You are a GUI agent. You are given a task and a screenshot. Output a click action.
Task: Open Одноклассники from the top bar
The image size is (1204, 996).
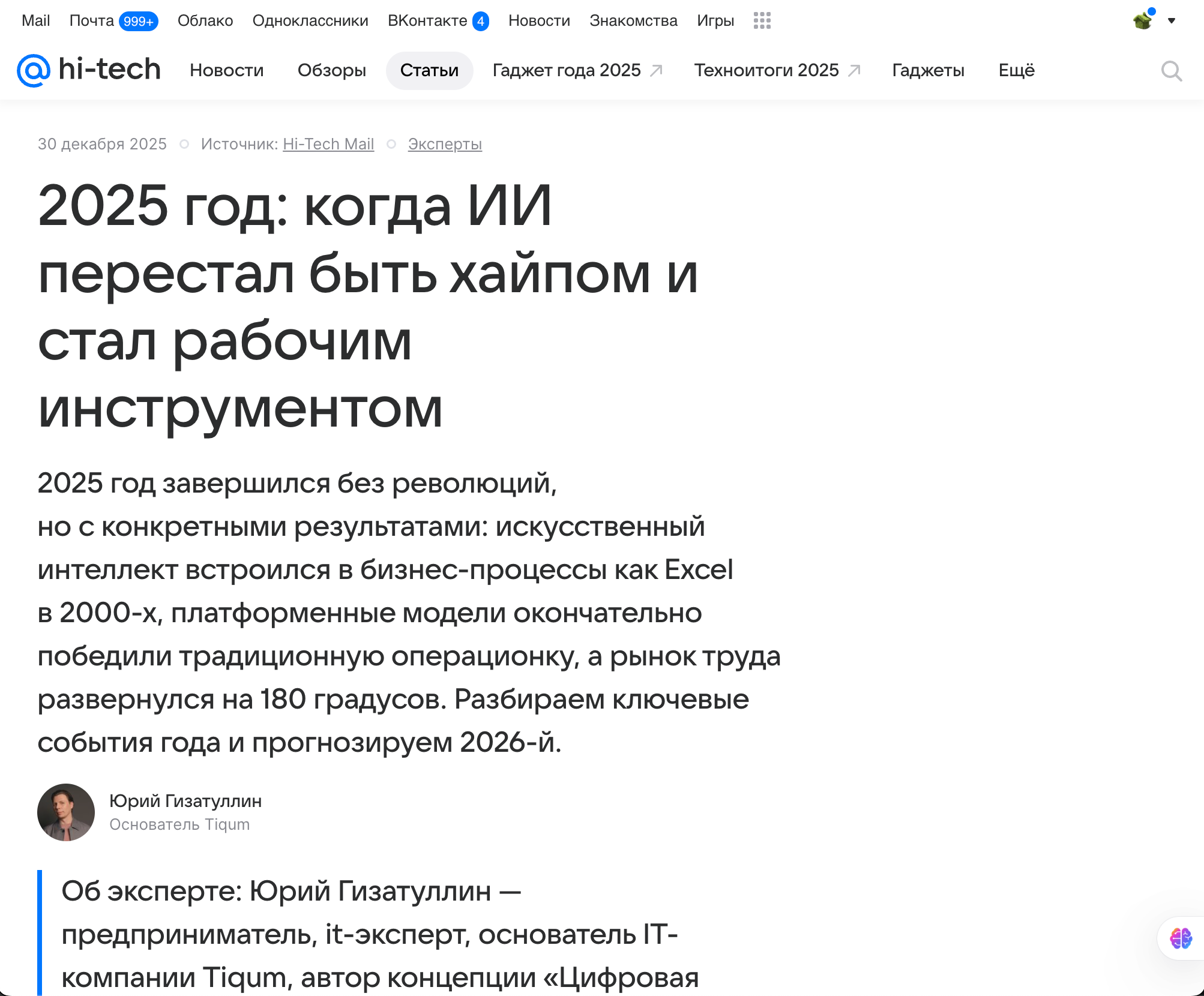coord(310,20)
